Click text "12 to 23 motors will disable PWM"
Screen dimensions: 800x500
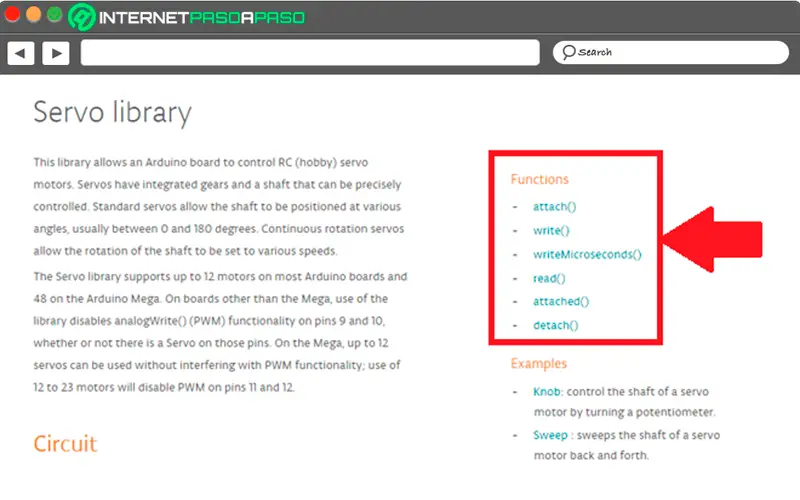pyautogui.click(x=119, y=387)
